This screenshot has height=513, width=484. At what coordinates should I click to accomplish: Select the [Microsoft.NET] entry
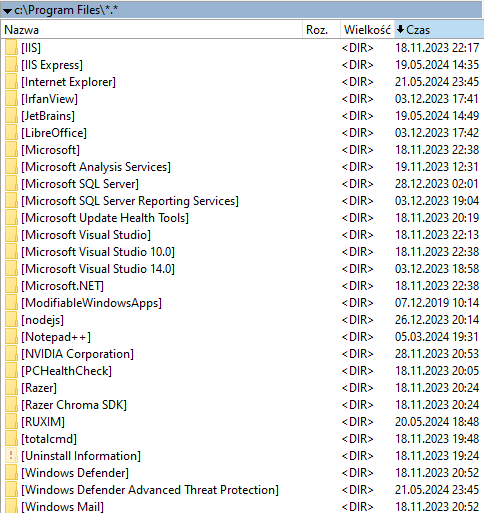62,286
